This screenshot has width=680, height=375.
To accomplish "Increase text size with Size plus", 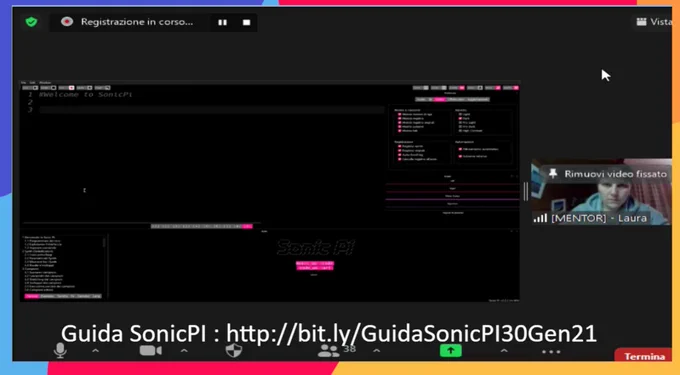I will tap(439, 88).
